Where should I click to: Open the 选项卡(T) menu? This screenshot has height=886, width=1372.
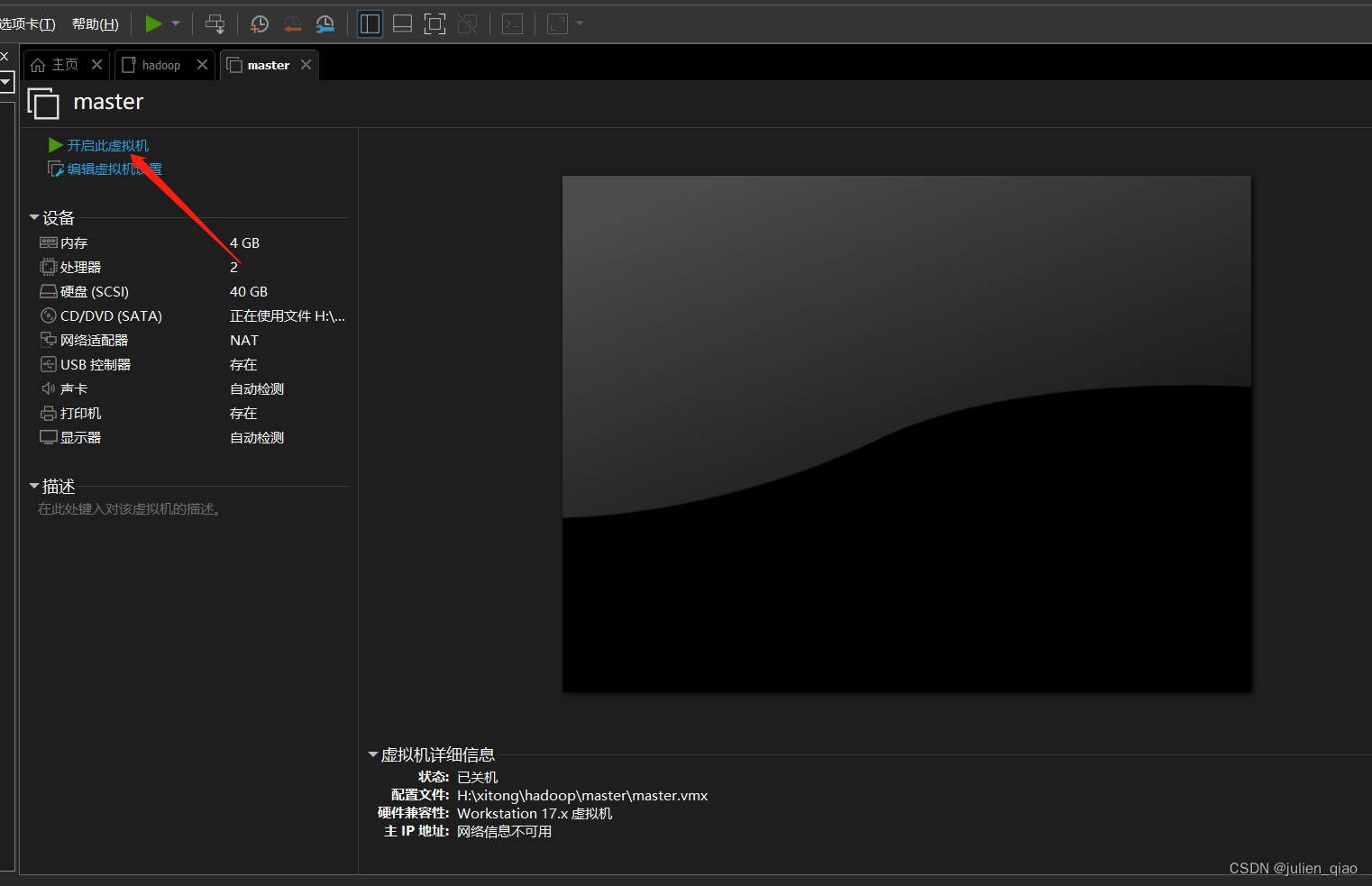point(27,24)
